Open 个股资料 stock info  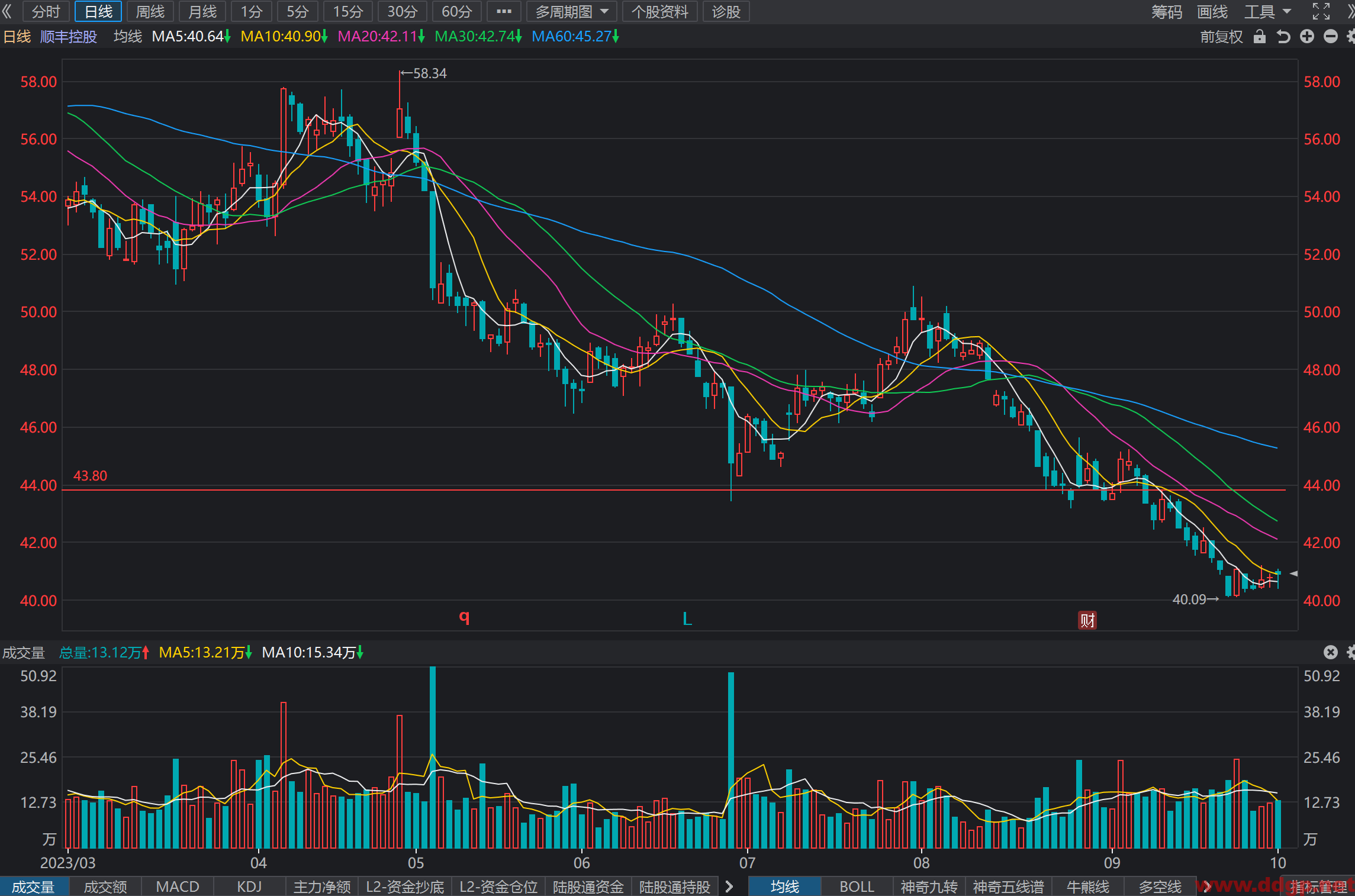pos(660,11)
